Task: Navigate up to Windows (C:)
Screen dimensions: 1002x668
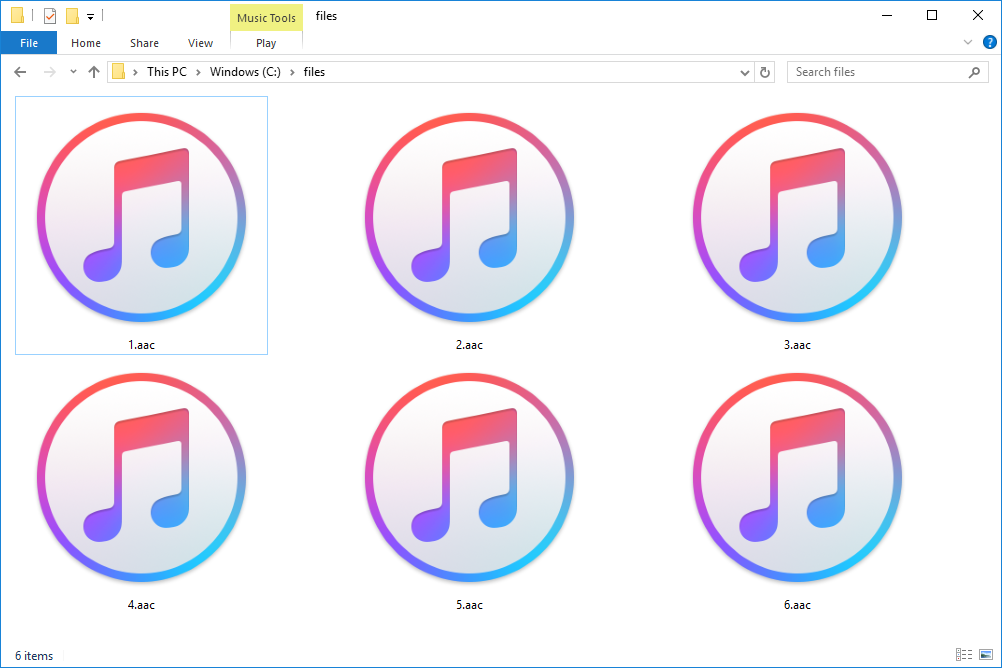Action: coord(94,71)
